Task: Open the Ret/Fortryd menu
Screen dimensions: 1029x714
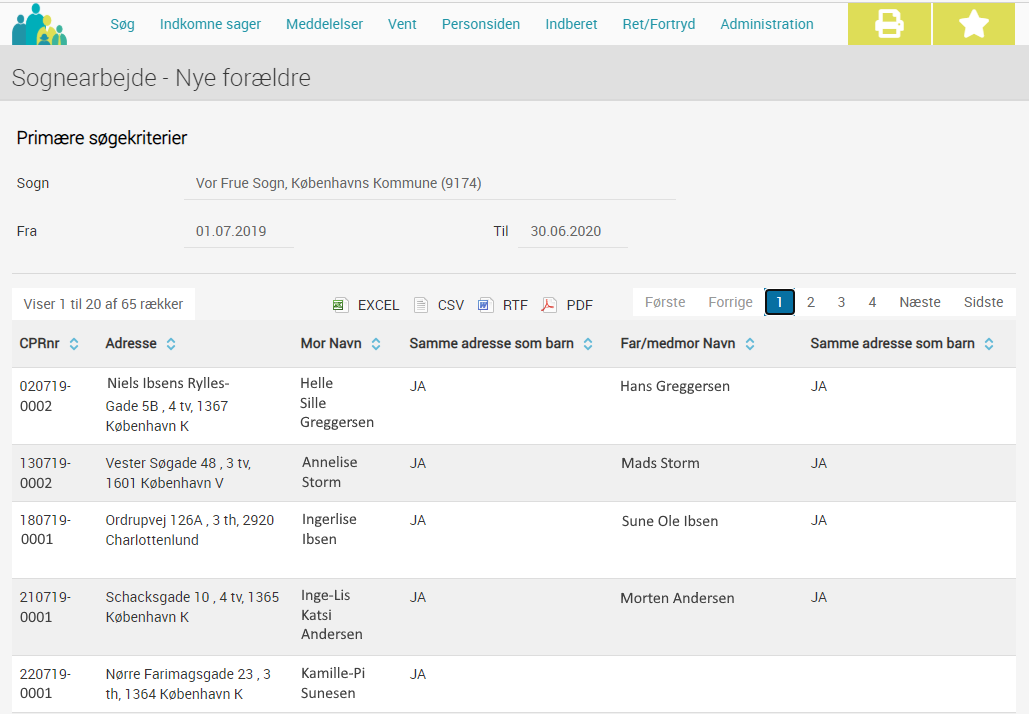Action: (659, 24)
